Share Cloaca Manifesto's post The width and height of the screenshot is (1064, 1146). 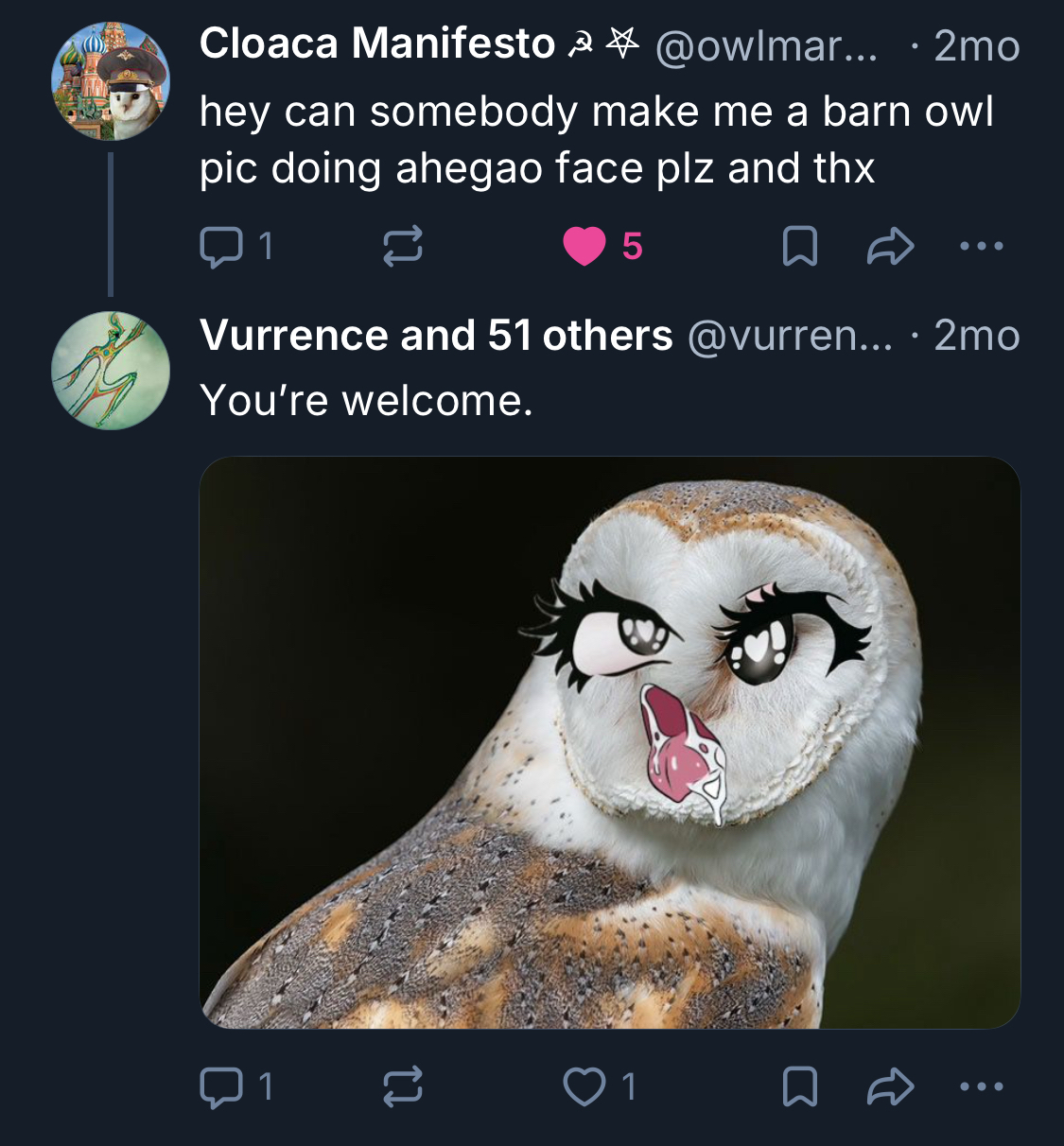(890, 247)
